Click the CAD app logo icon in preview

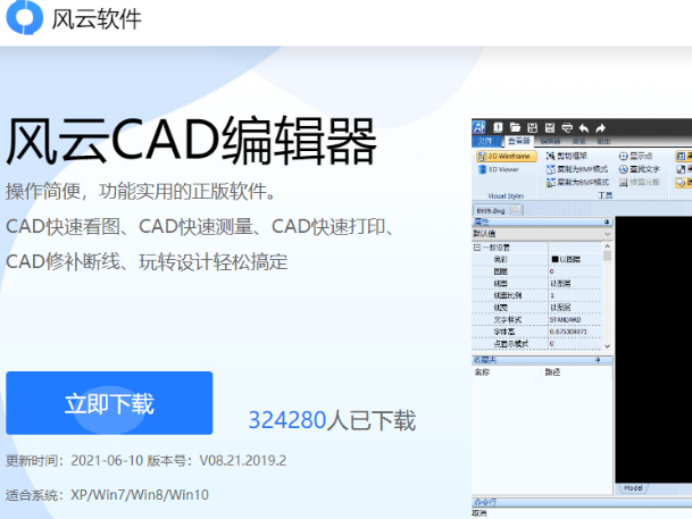click(479, 127)
